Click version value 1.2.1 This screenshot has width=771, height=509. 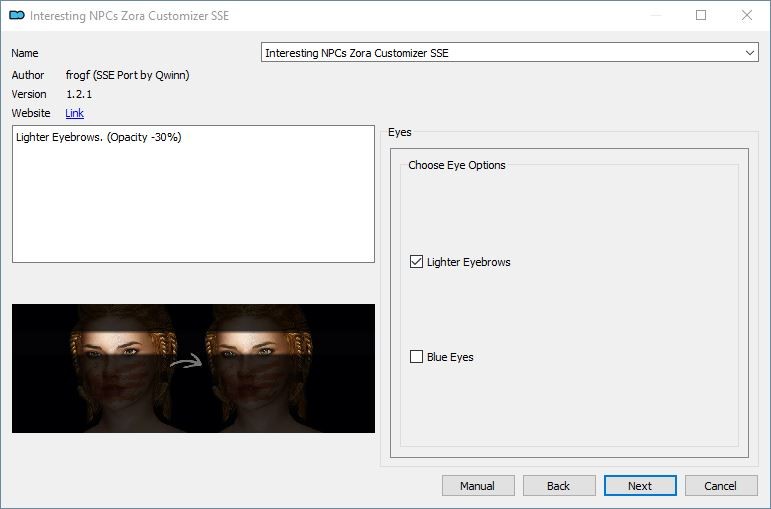pos(79,94)
